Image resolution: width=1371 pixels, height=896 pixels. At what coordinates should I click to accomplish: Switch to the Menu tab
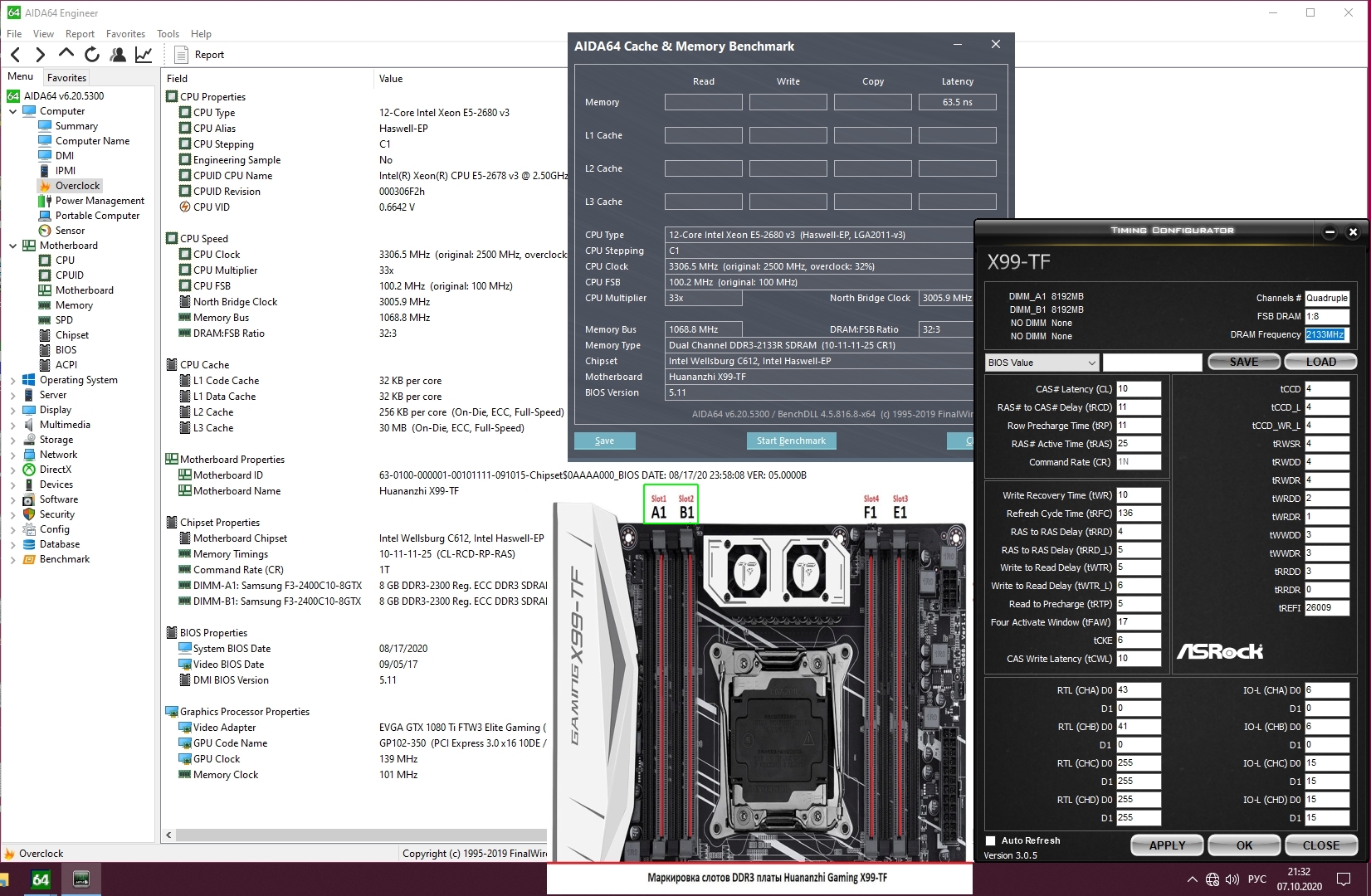point(21,76)
